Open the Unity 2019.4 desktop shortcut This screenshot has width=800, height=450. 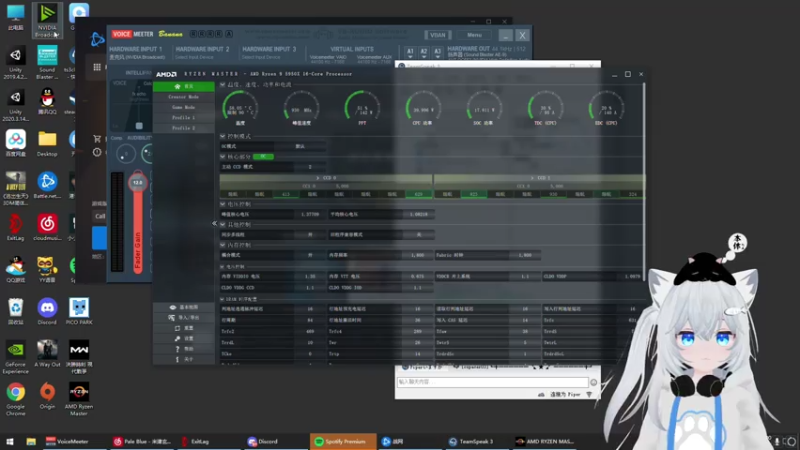[x=15, y=62]
